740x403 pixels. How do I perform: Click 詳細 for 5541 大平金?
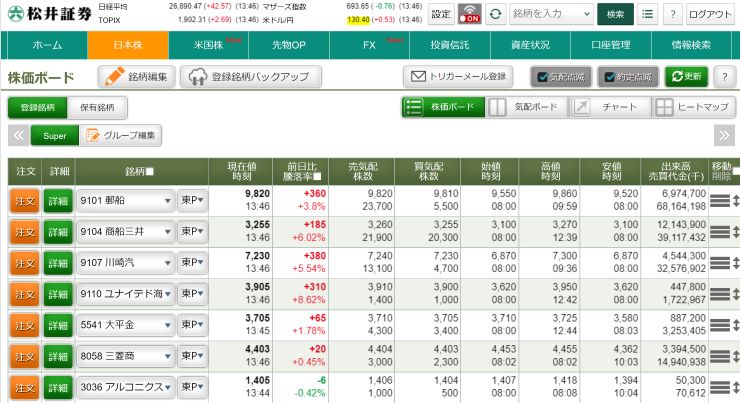click(58, 326)
